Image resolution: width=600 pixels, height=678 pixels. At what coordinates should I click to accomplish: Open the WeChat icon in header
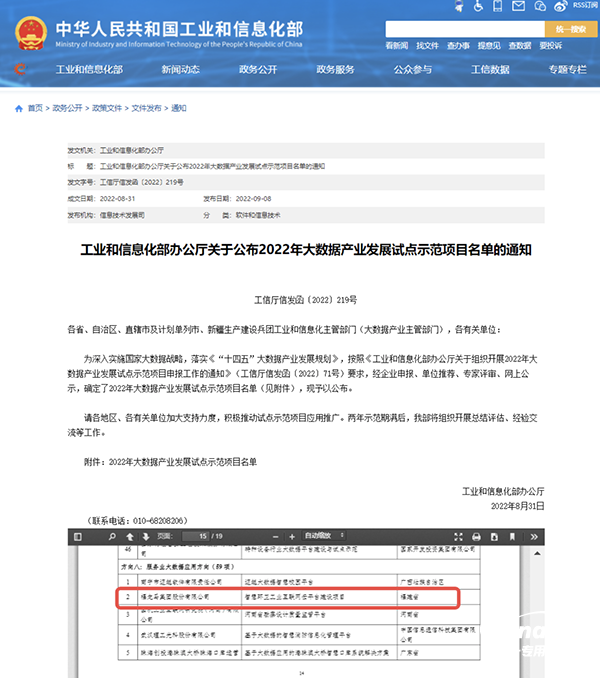point(540,6)
